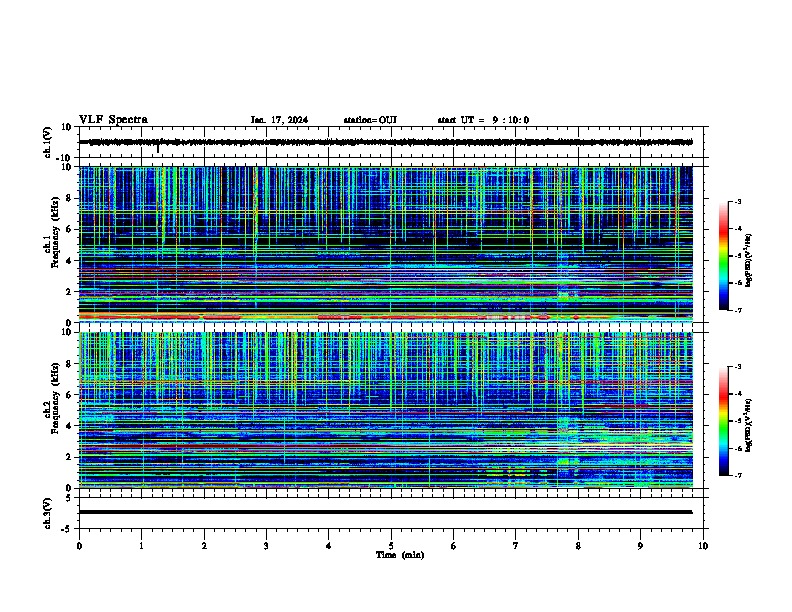Click the "VLF Spectra" plot title
Image resolution: width=792 pixels, height=612 pixels.
coord(113,120)
